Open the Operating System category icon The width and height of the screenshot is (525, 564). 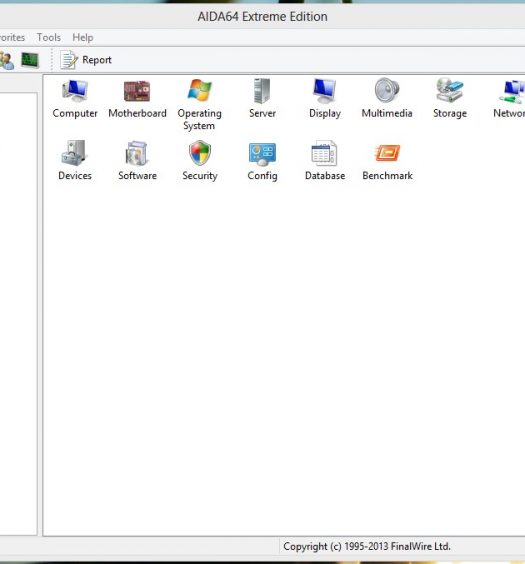[x=200, y=90]
